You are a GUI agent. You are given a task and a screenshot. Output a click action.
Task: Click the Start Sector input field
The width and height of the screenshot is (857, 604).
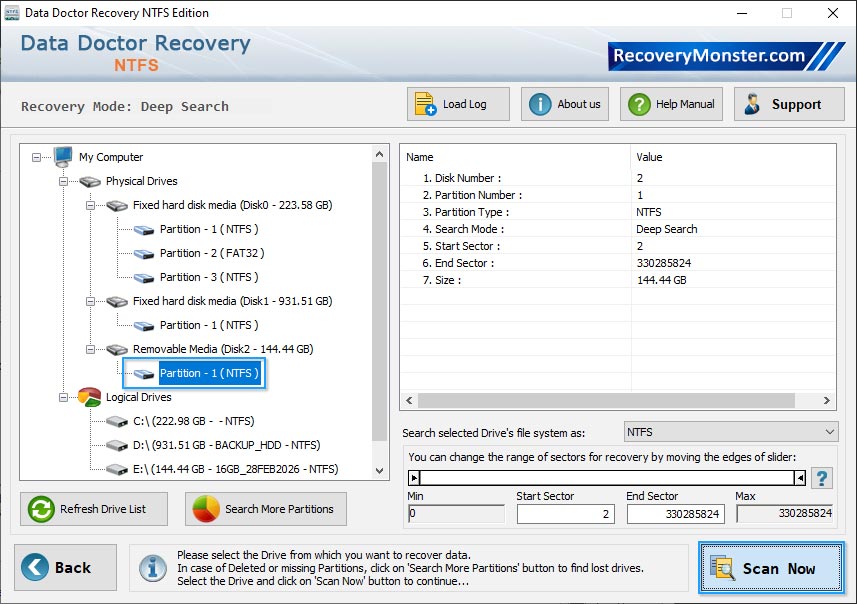pyautogui.click(x=565, y=512)
